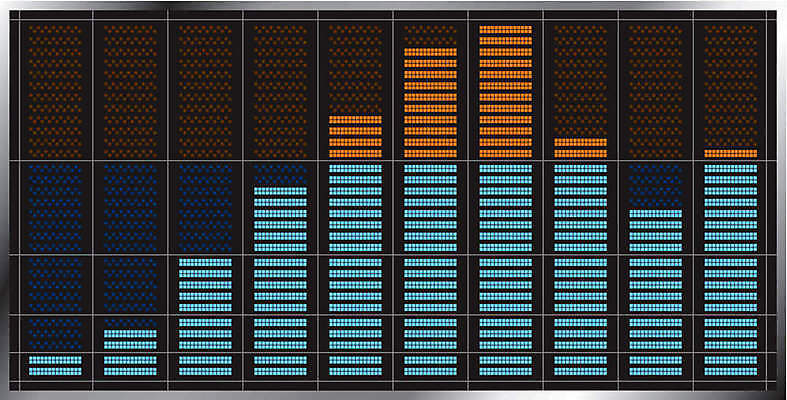Click bottom lit cyan segment of first column
787x400 pixels.
coord(55,371)
